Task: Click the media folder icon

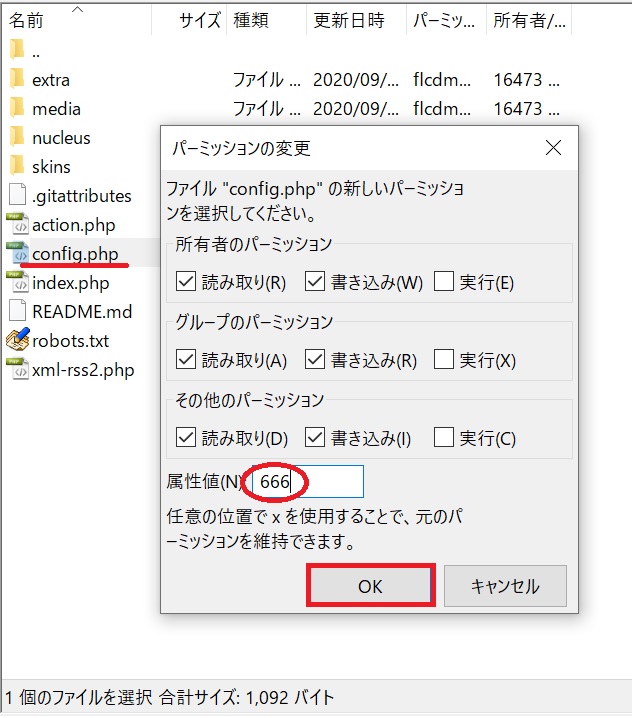Action: (x=17, y=108)
